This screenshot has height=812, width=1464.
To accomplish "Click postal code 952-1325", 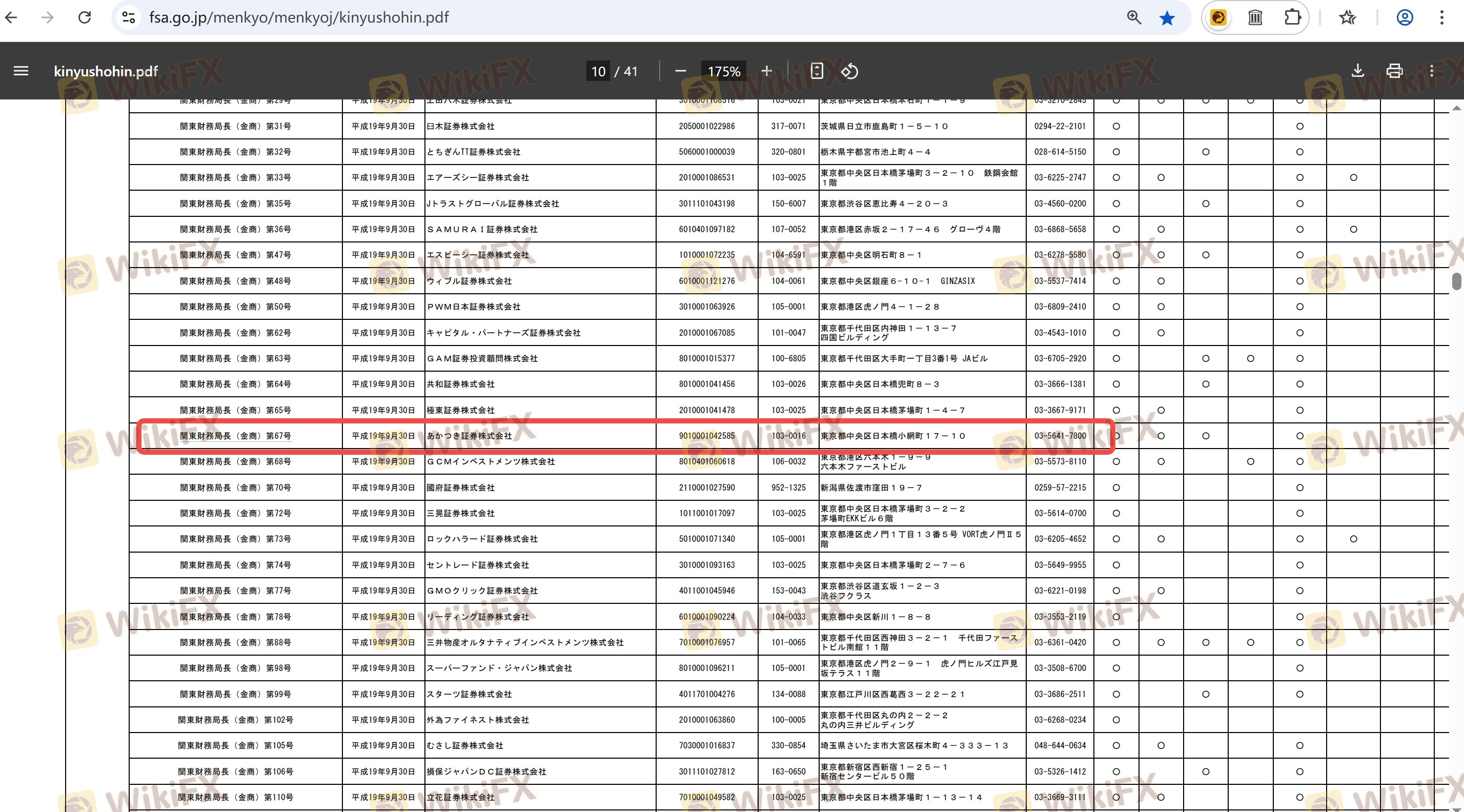I will tap(788, 488).
